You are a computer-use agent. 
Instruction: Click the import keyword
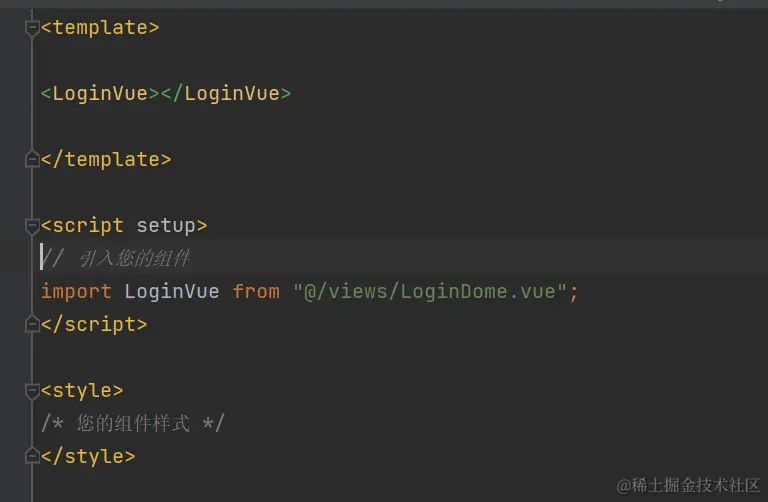click(x=76, y=291)
